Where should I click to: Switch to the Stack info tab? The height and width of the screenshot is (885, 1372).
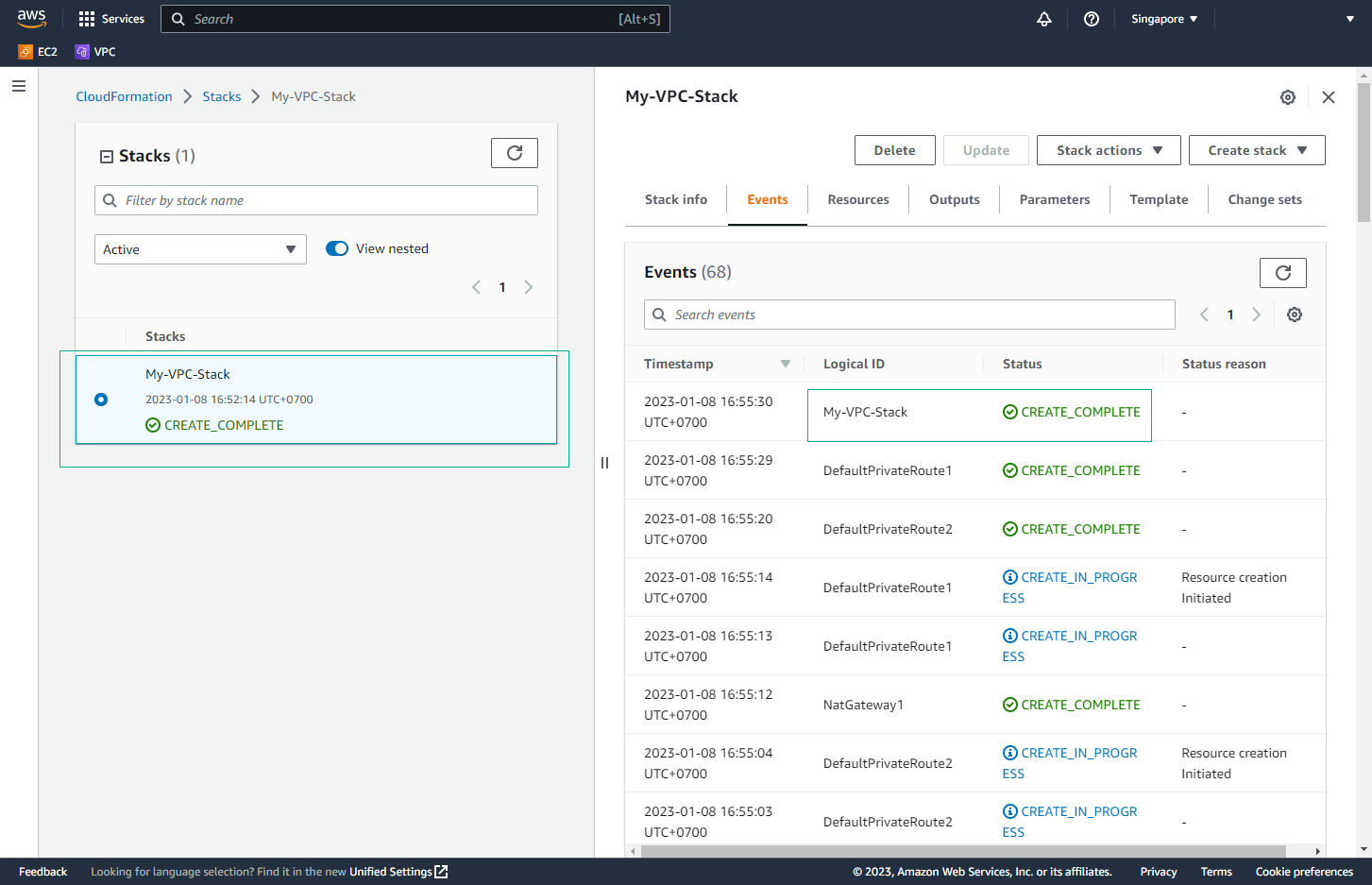coord(676,199)
